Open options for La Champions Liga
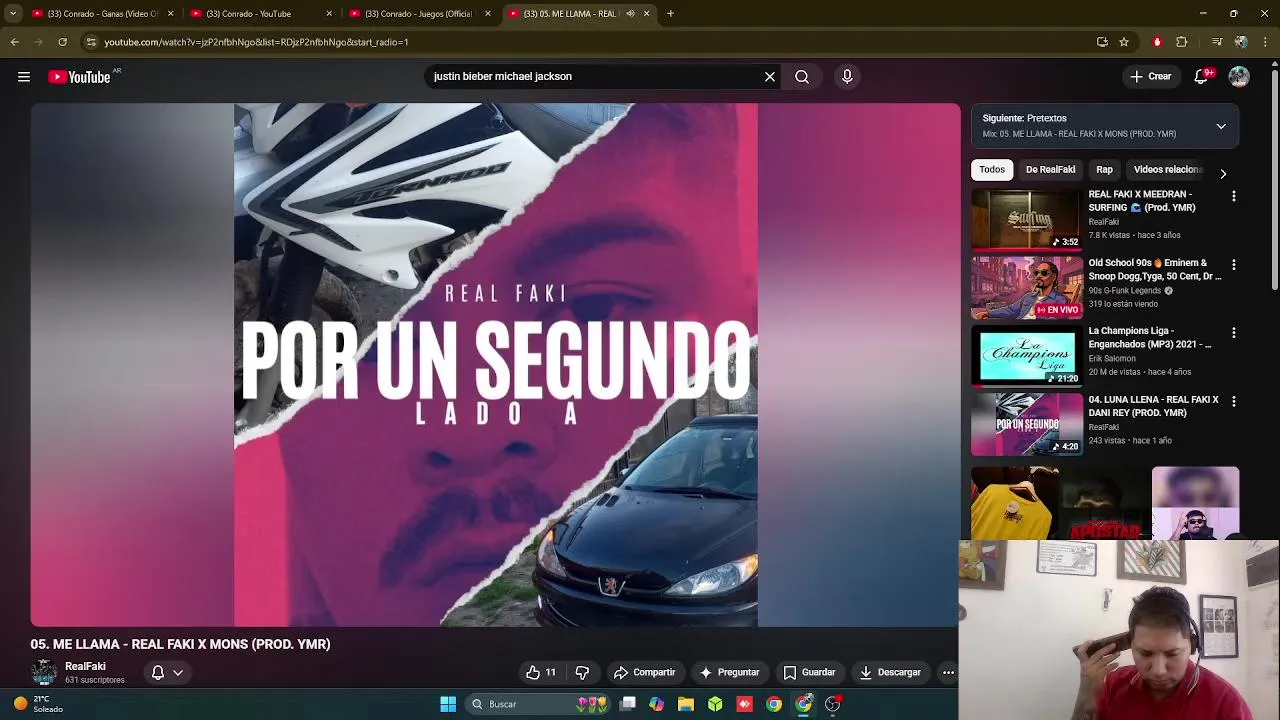The width and height of the screenshot is (1280, 720). [x=1233, y=333]
